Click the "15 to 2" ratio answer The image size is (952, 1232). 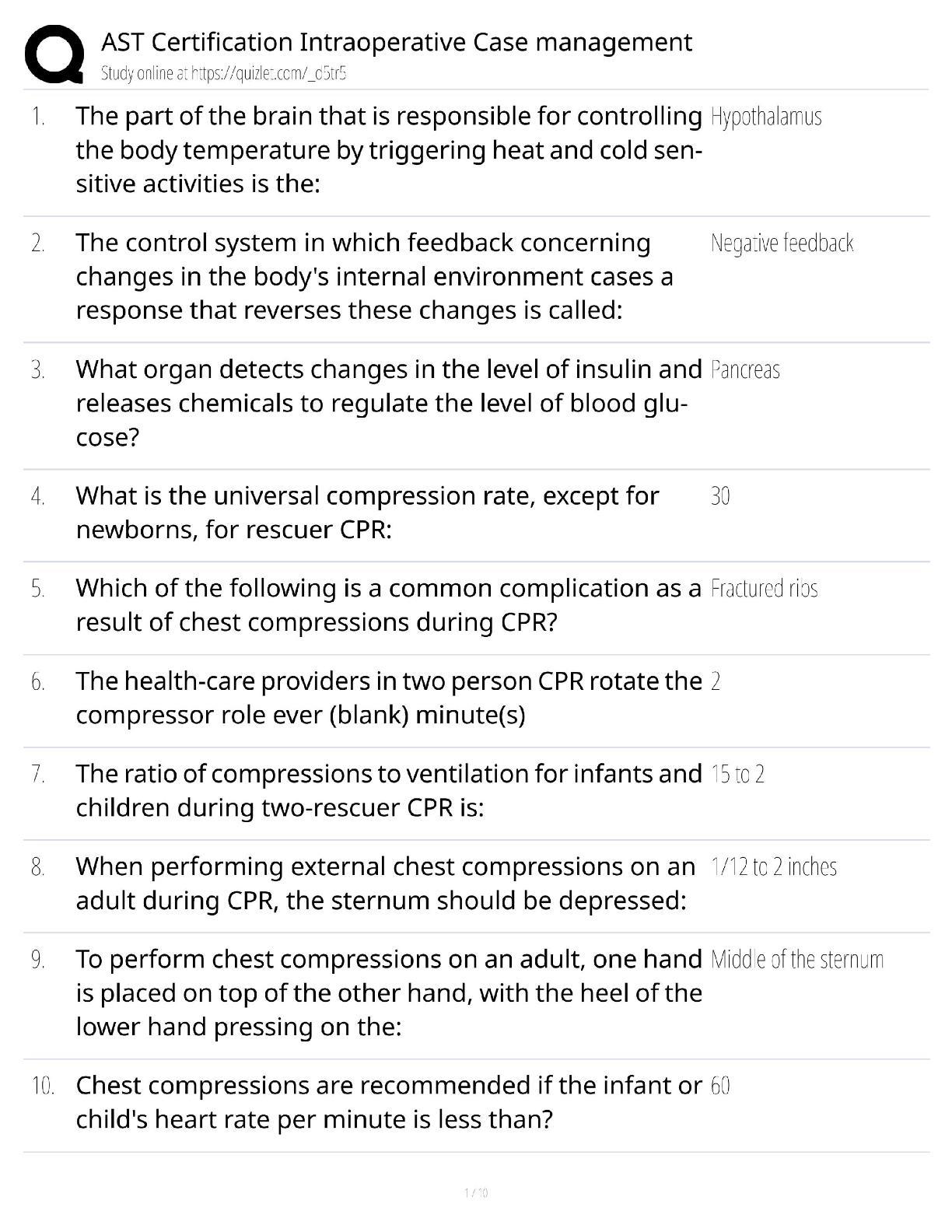(x=737, y=775)
